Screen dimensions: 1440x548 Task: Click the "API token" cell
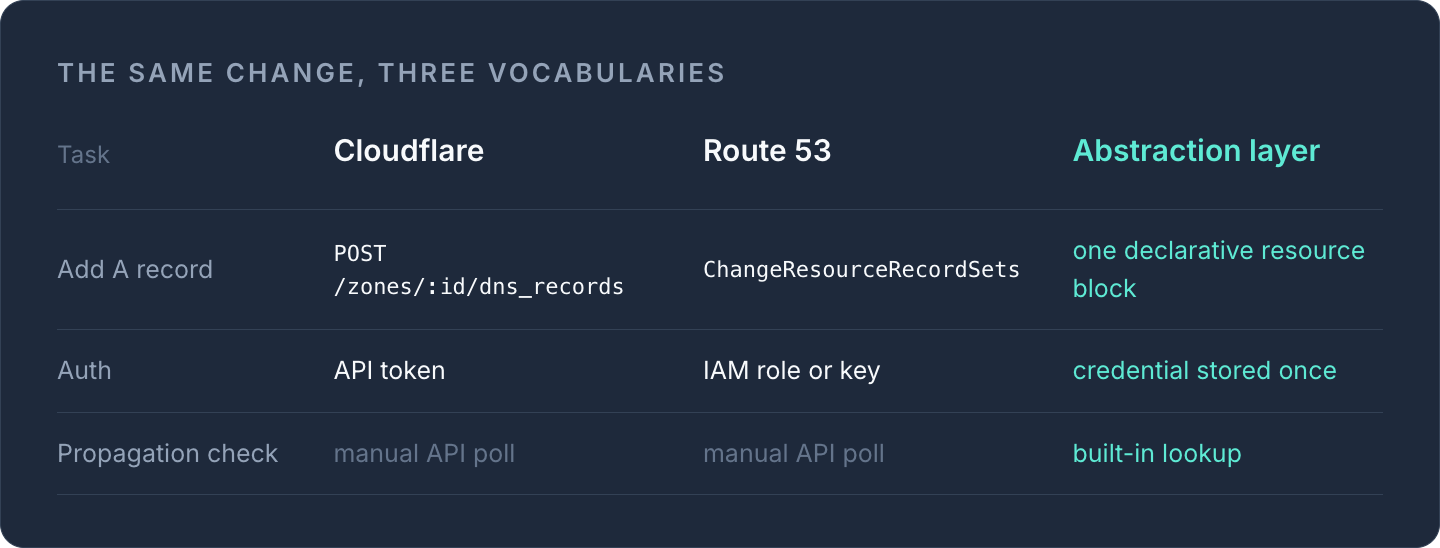389,370
